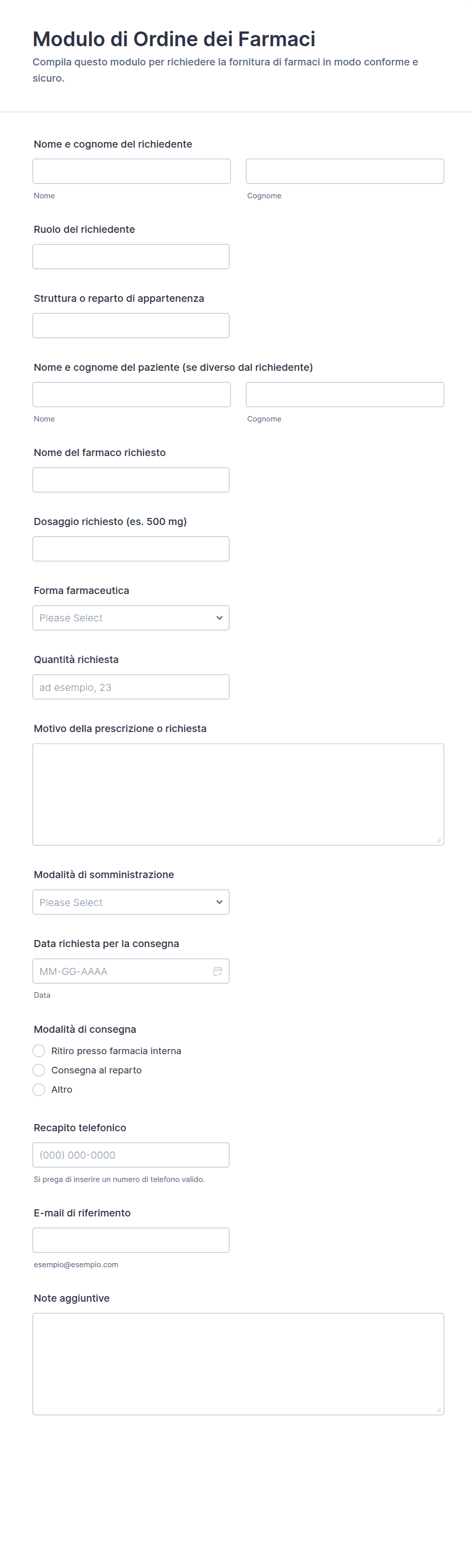Select 'Ritiro presso farmacia interna' option
The image size is (472, 1568).
click(x=39, y=1051)
